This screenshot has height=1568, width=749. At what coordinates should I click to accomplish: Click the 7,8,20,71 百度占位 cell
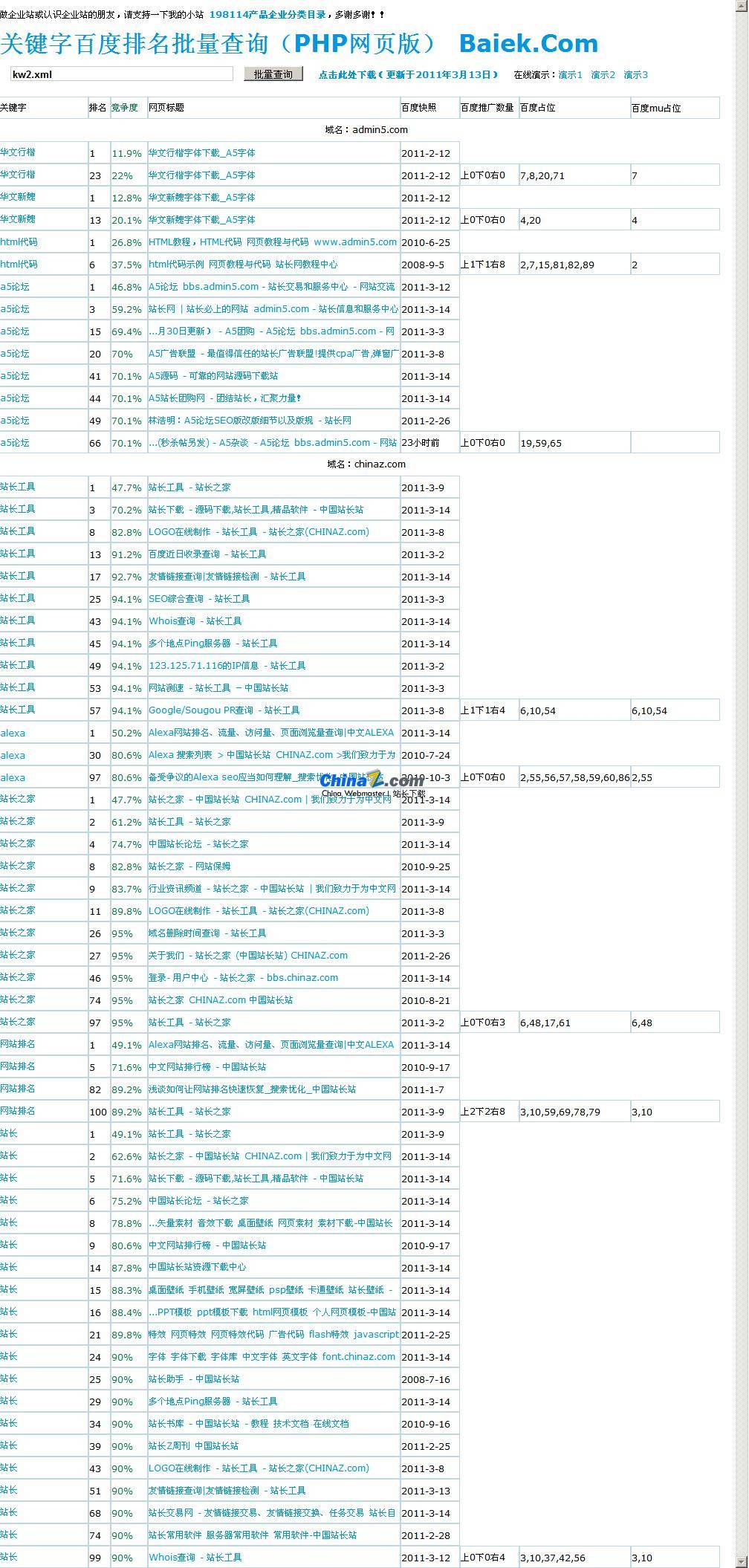tap(574, 175)
